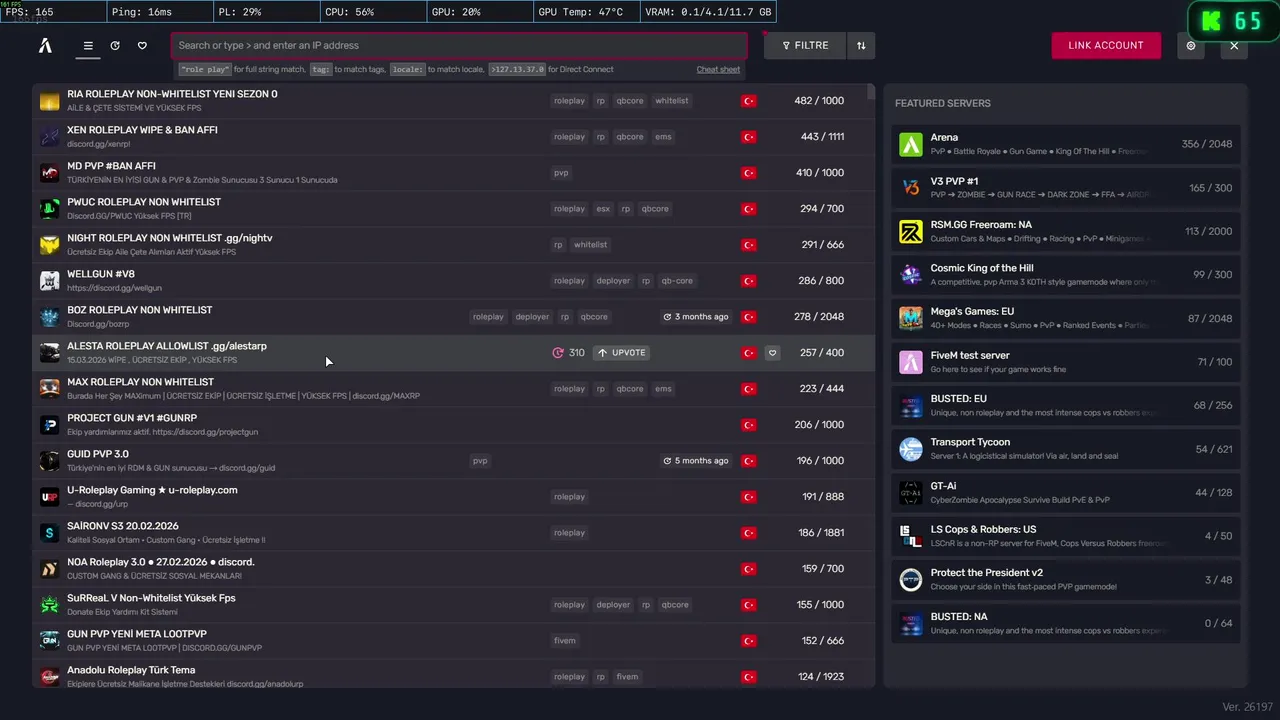Open featured LS Cops & Robbers: US

point(1066,536)
